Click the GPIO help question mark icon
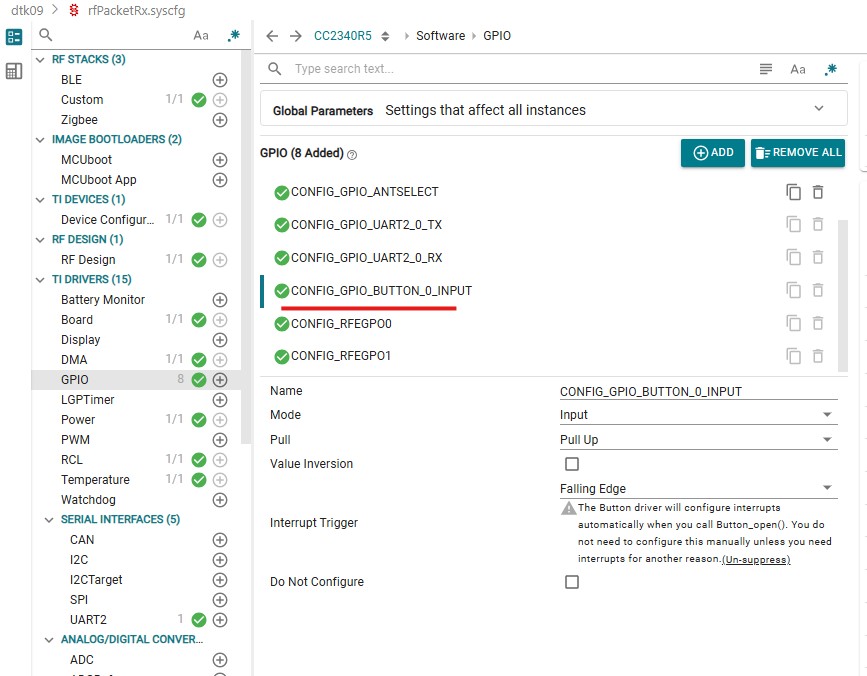 click(352, 155)
